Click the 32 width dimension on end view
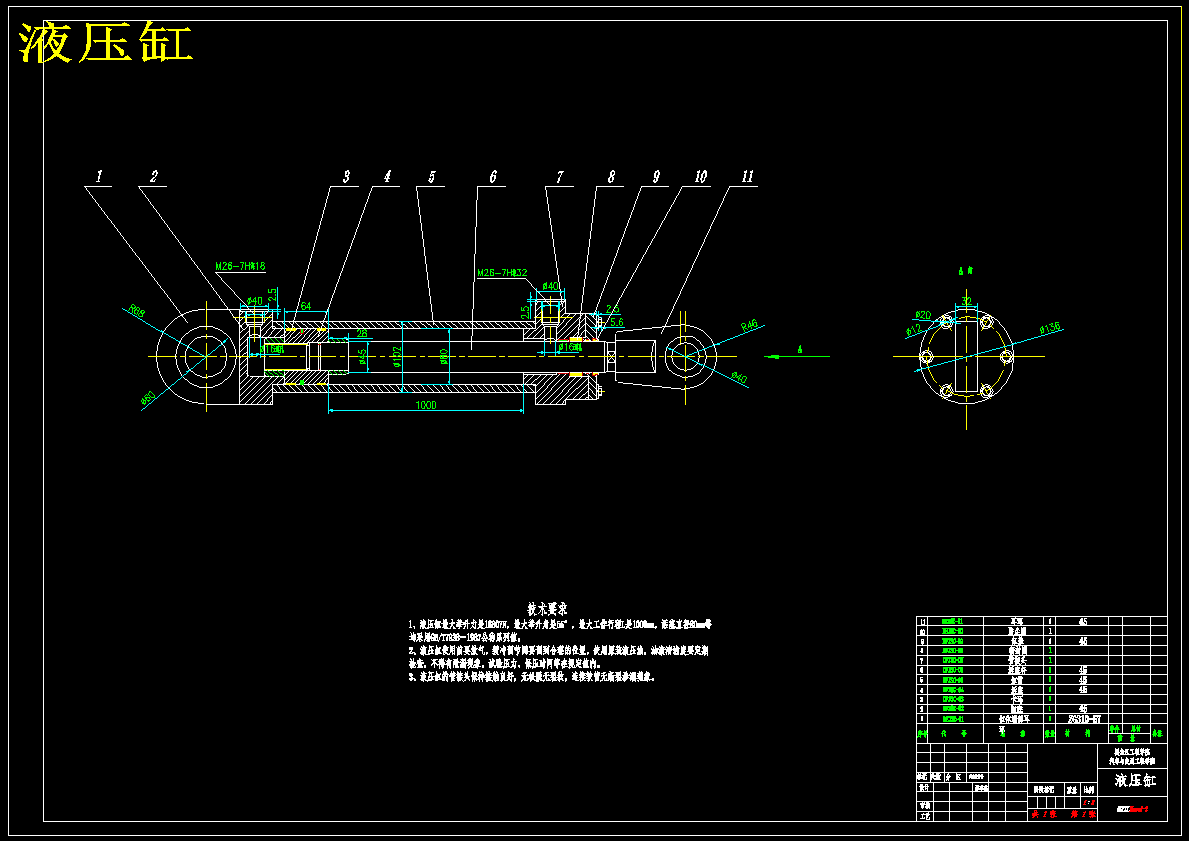The image size is (1189, 841). (x=966, y=301)
